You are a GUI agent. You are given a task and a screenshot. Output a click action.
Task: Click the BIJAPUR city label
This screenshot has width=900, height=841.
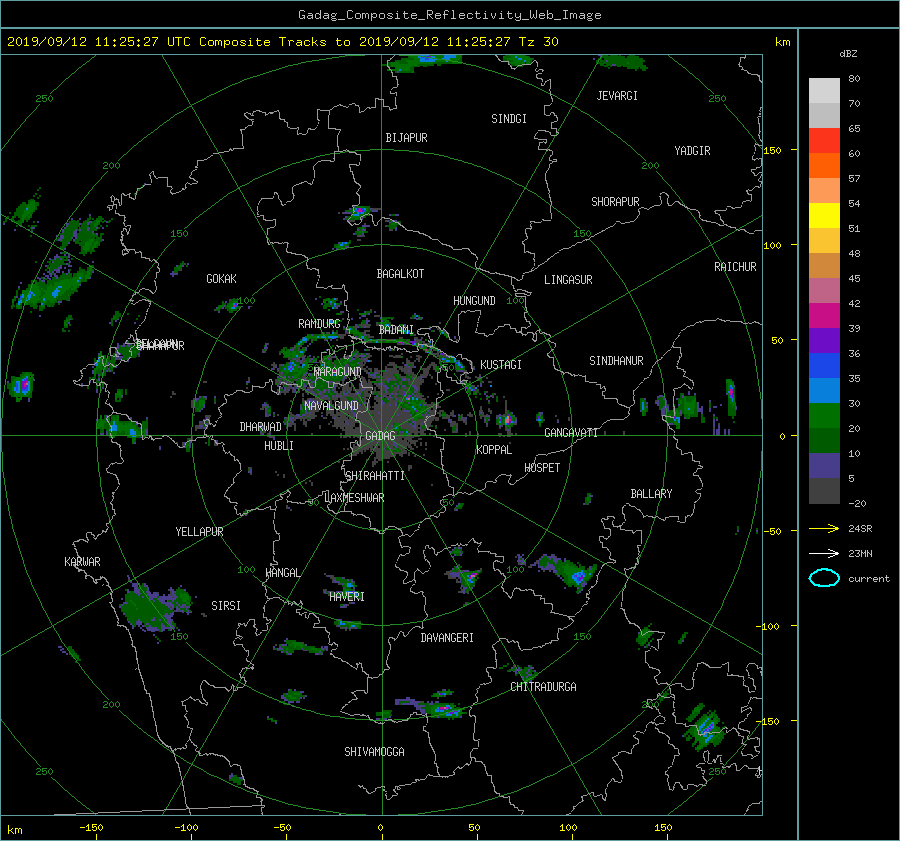[406, 138]
